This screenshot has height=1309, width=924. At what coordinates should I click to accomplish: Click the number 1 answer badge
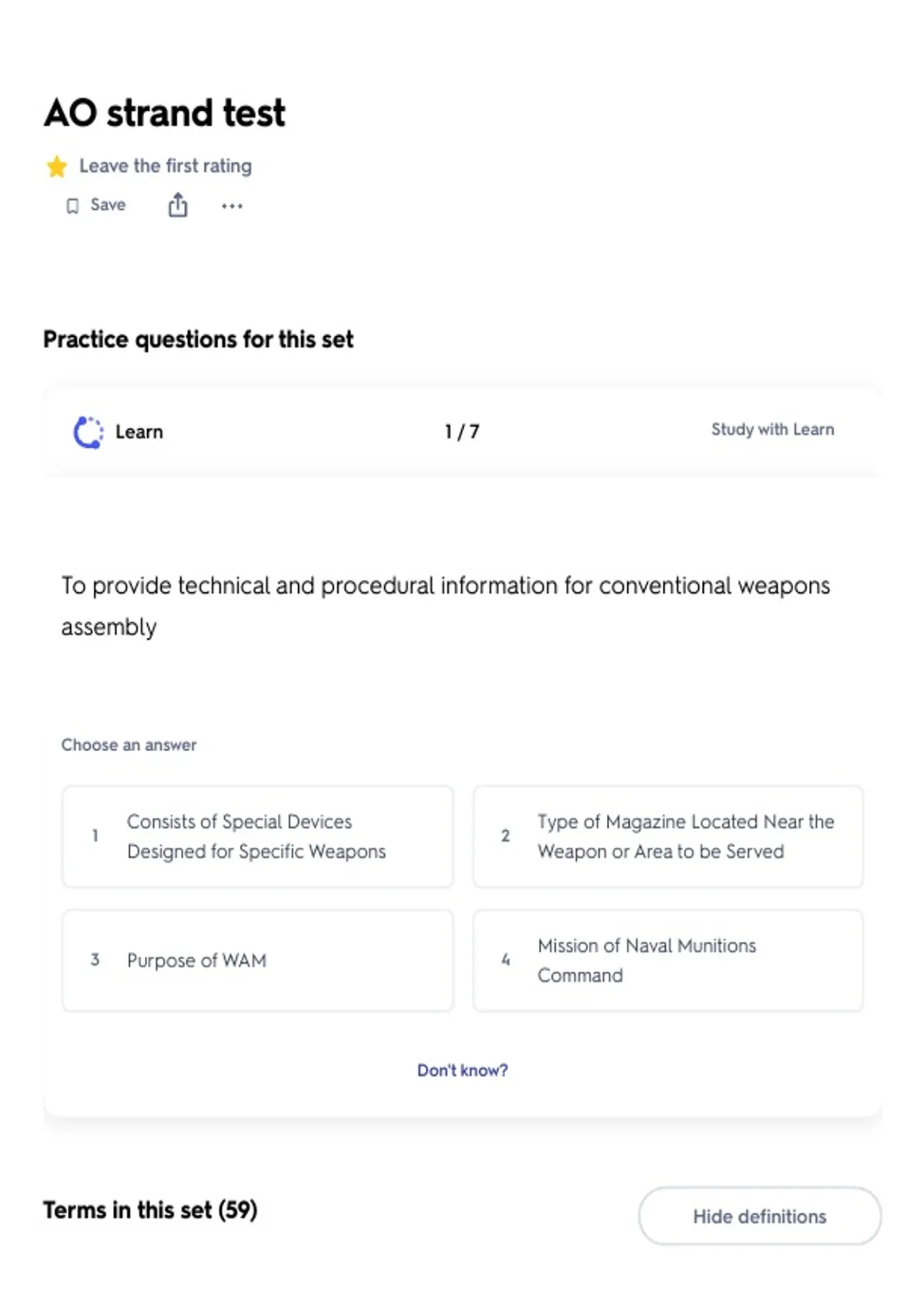point(95,835)
